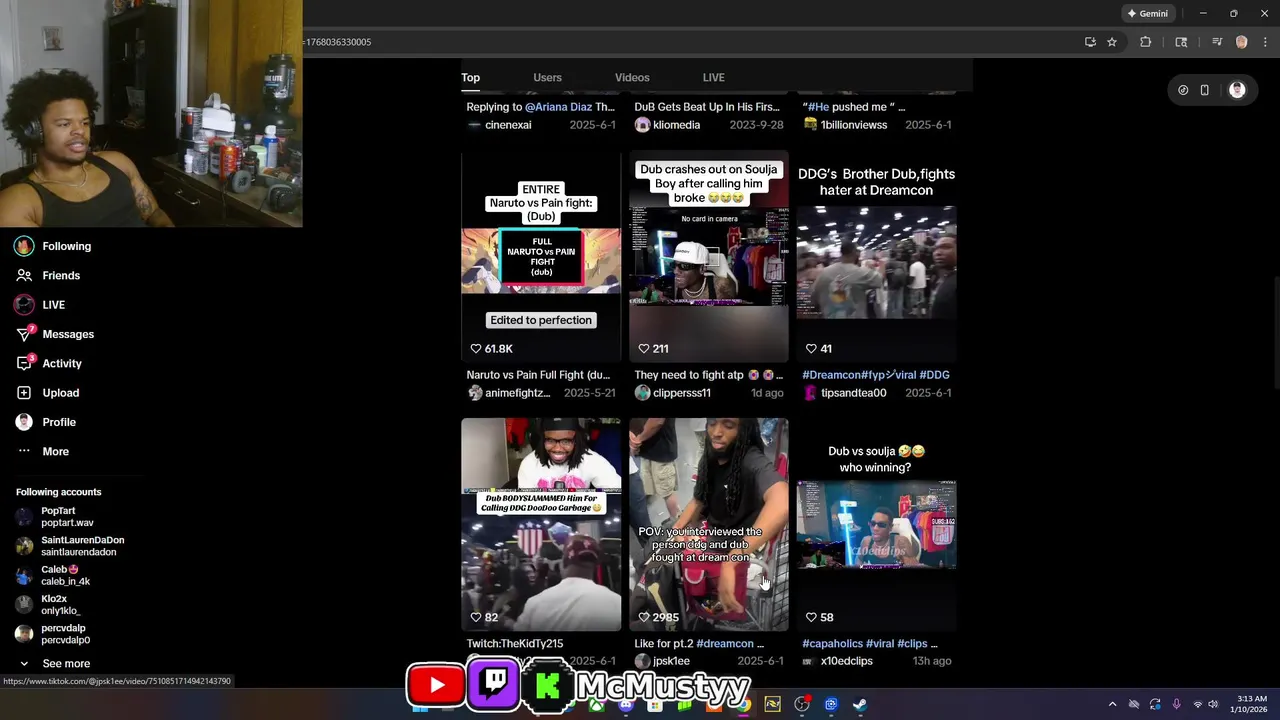1280x720 pixels.
Task: Open POV you interviewed the person video
Action: coord(709,524)
